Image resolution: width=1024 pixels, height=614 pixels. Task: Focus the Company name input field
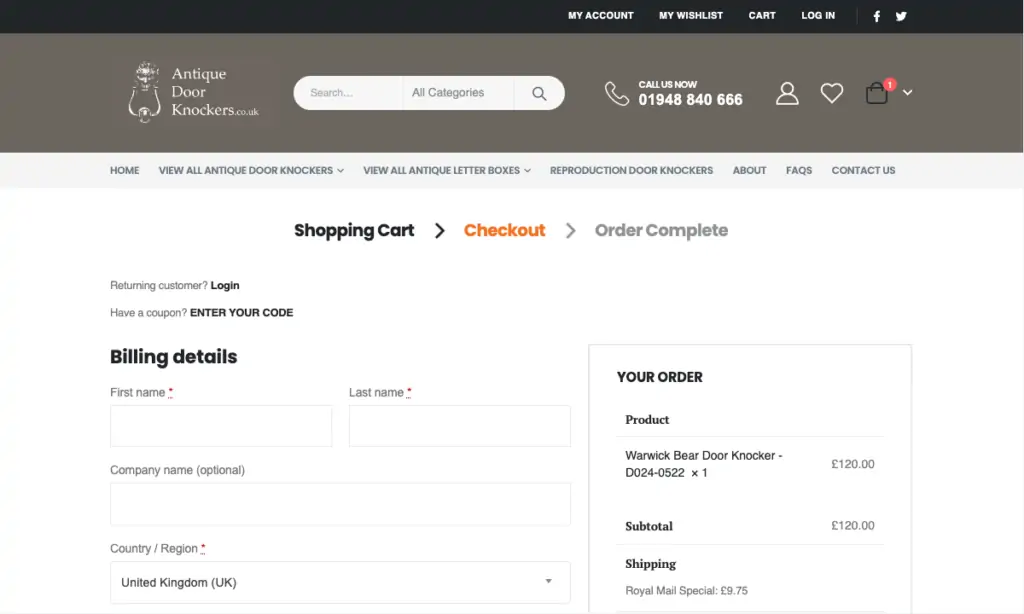pyautogui.click(x=340, y=504)
